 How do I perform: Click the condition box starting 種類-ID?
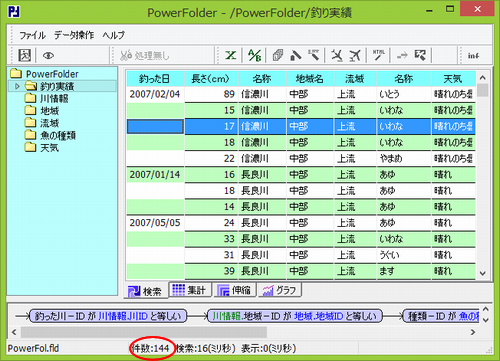(441, 316)
